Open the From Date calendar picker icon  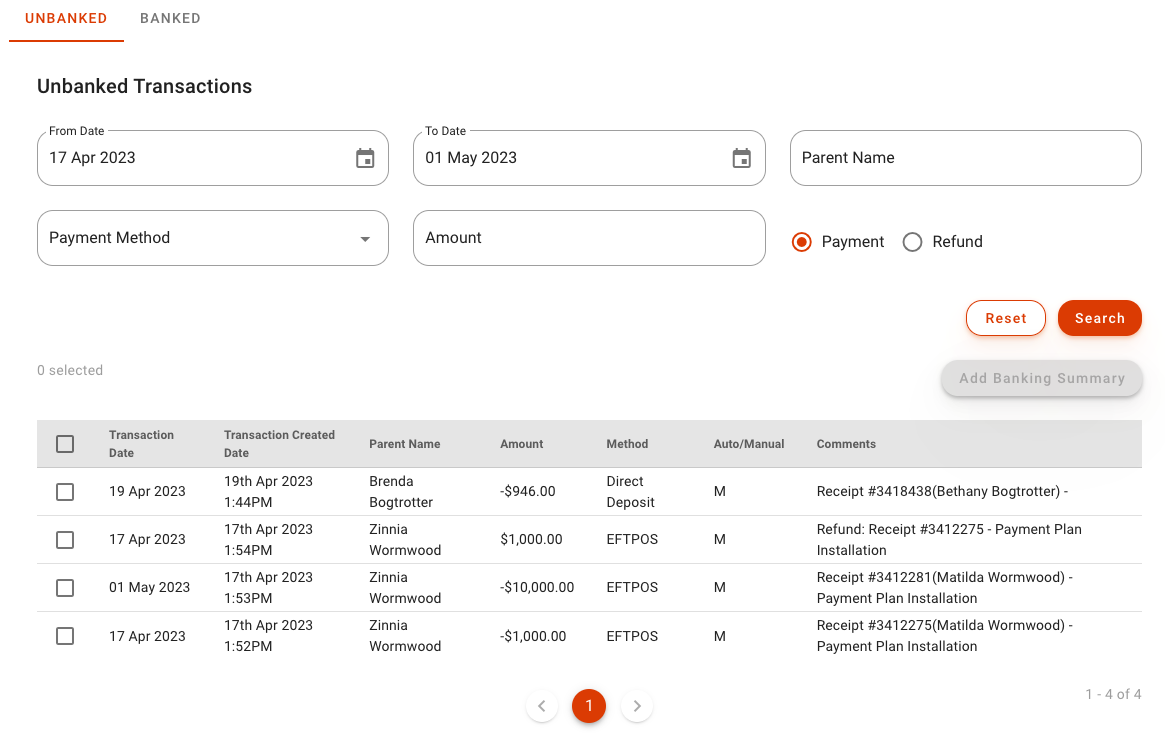(365, 158)
